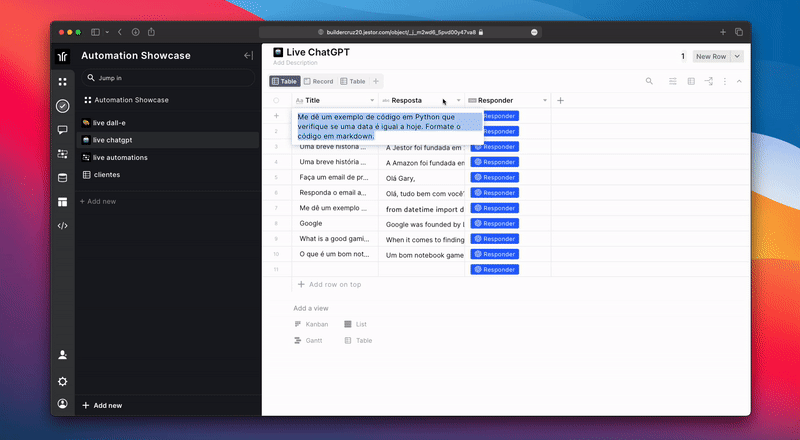Open the columns layout icon above table

pos(691,81)
